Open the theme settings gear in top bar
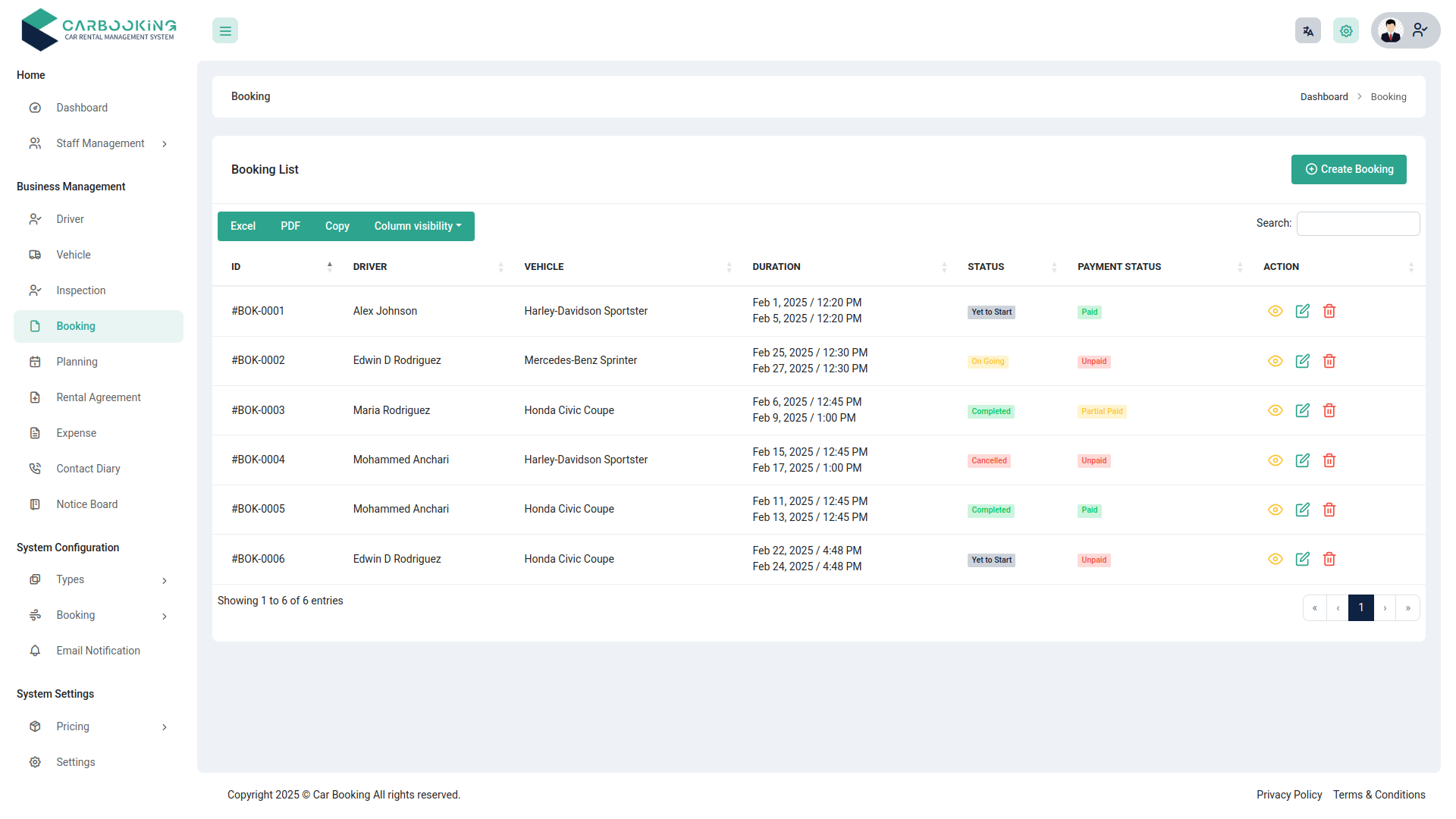 [1346, 30]
